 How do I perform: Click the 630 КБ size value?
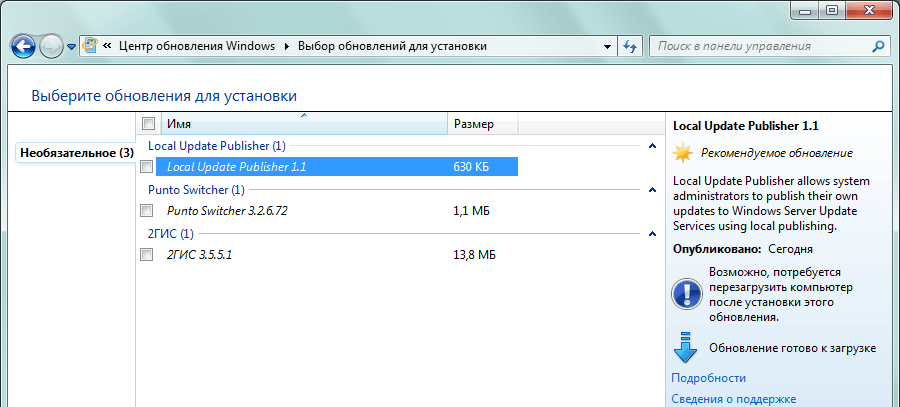472,167
